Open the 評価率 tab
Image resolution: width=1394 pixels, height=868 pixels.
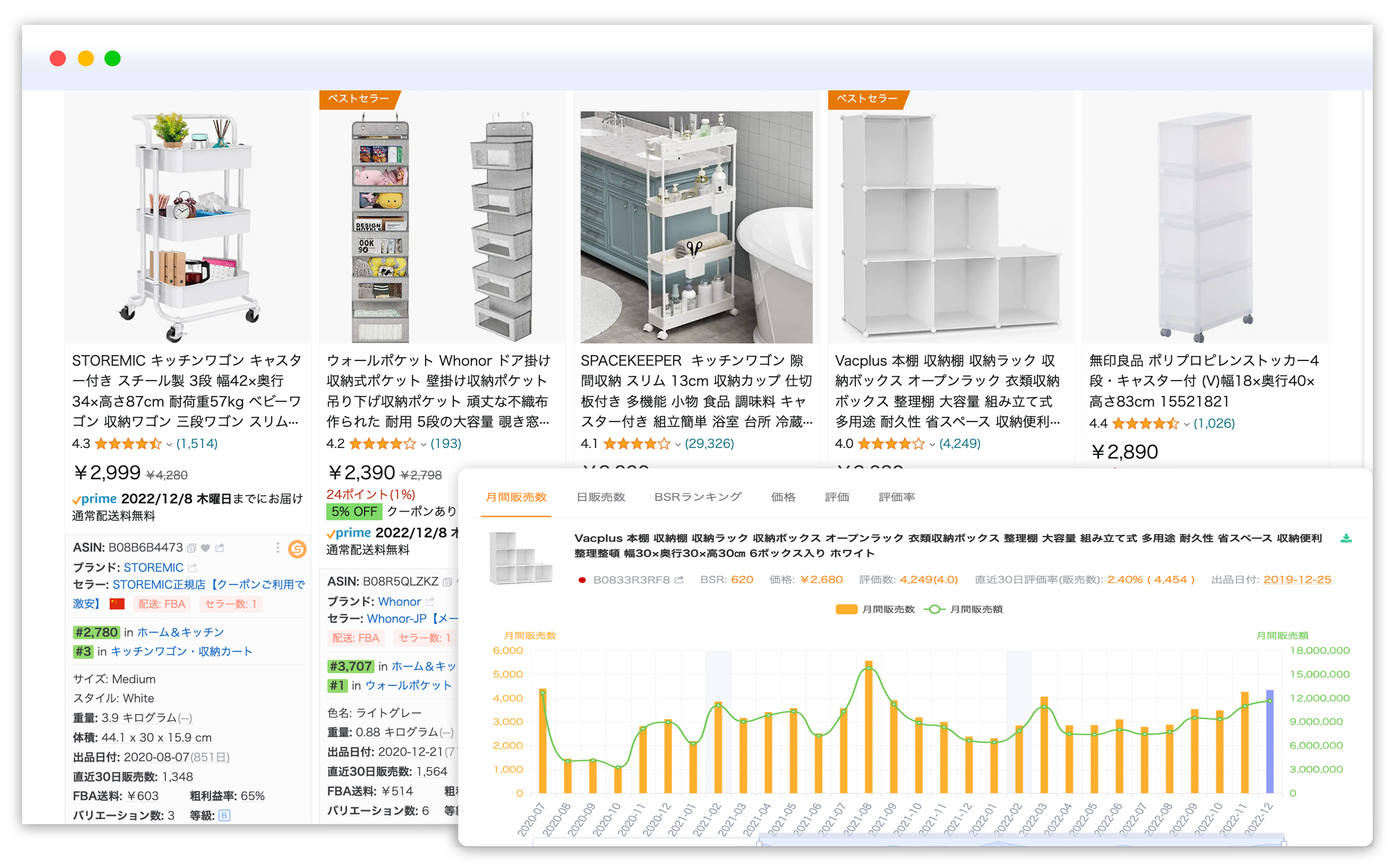[x=896, y=497]
